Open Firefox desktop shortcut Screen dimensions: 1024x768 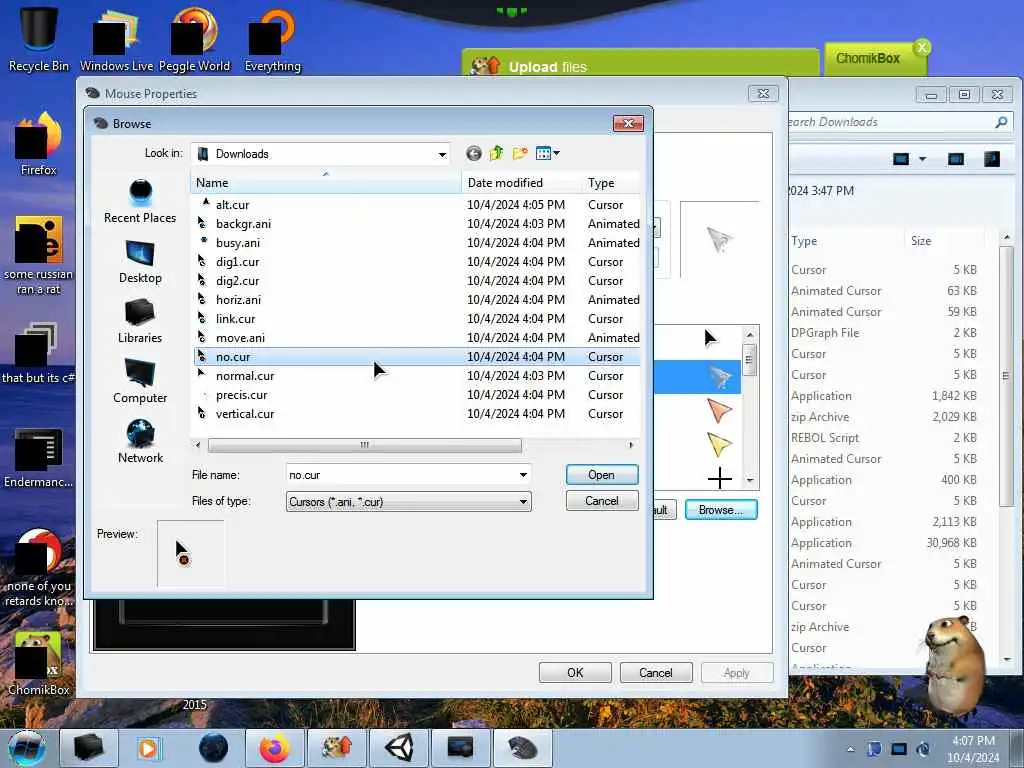coord(39,144)
